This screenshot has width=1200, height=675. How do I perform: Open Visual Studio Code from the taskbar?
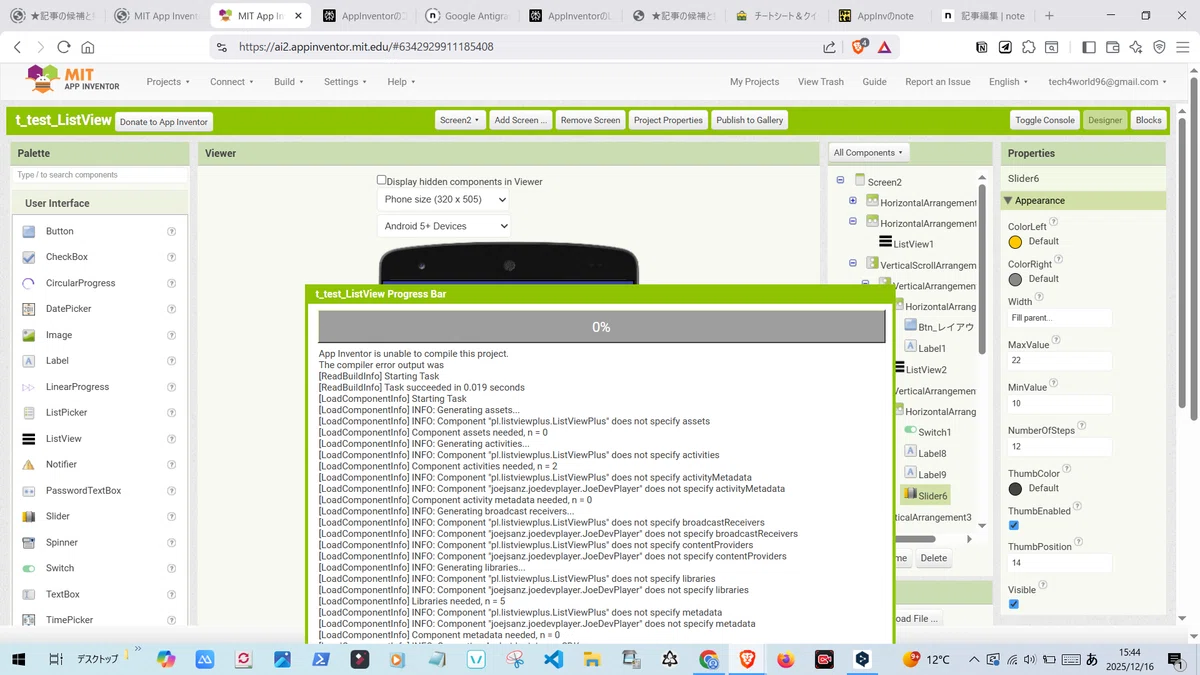[x=554, y=660]
